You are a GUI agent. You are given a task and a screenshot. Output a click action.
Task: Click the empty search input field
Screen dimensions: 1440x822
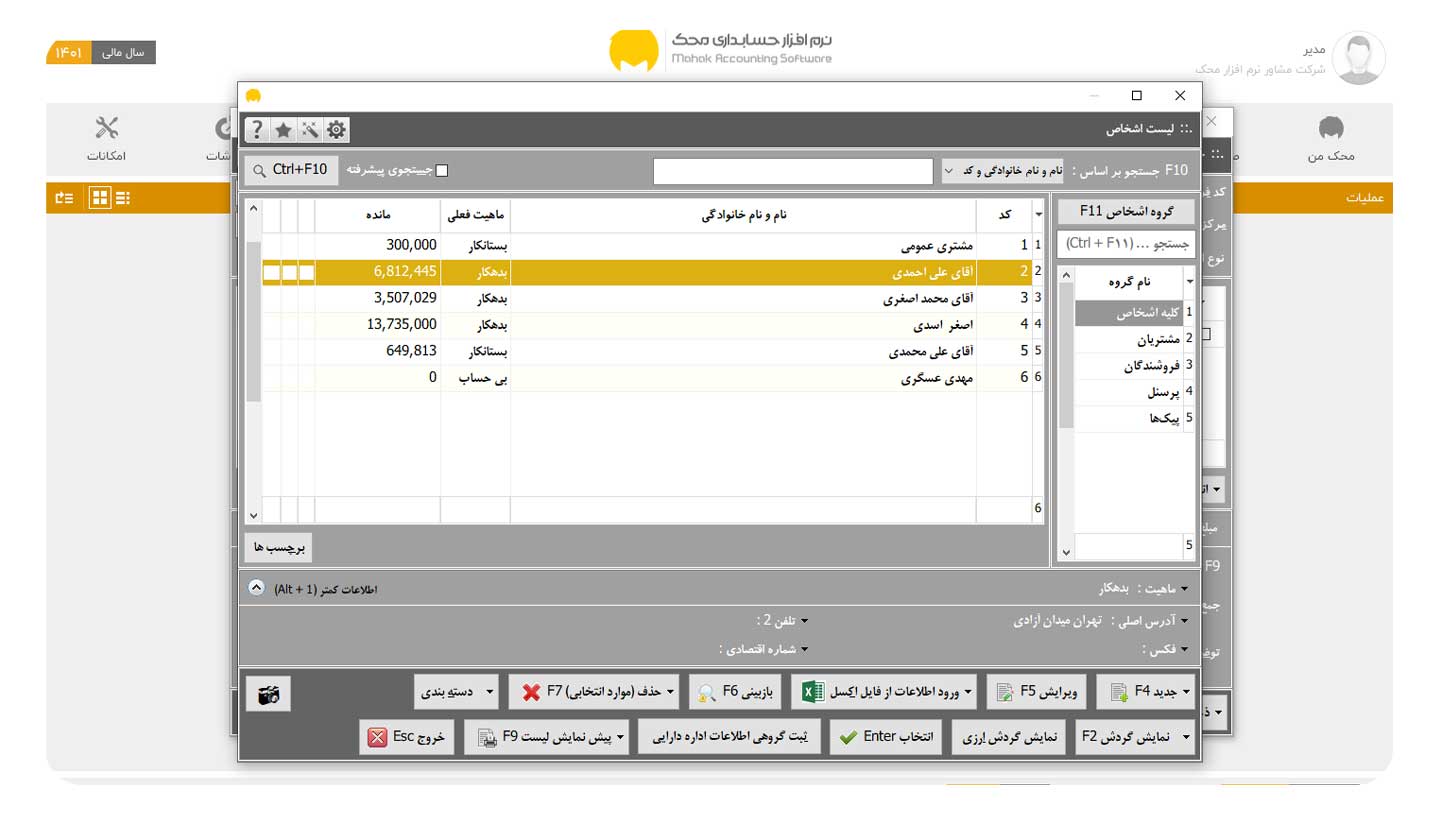coord(792,170)
